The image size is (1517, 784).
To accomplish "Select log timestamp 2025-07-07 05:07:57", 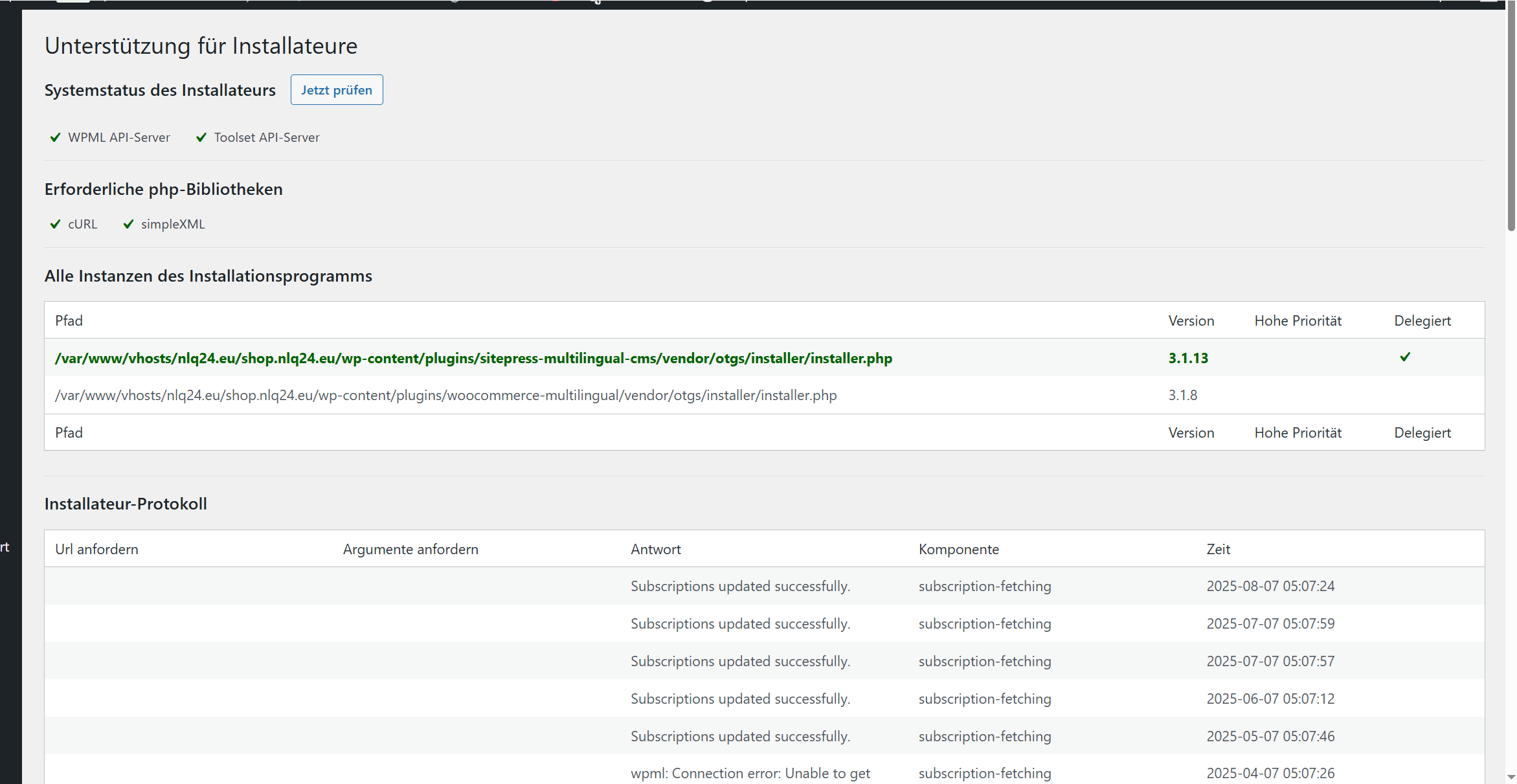I will (1270, 661).
